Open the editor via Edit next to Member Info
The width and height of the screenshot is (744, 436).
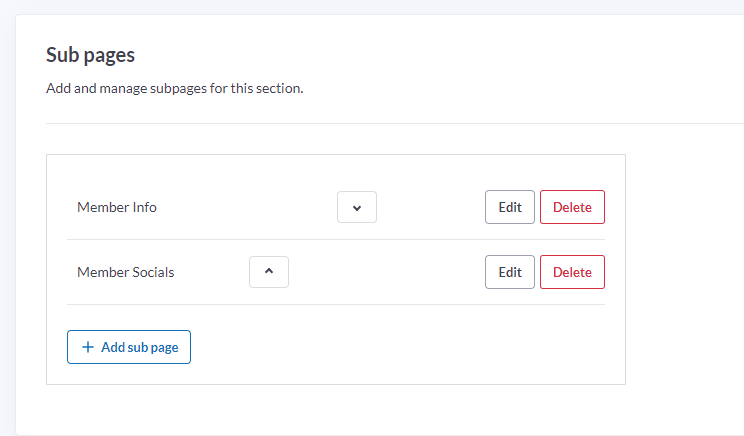tap(510, 207)
